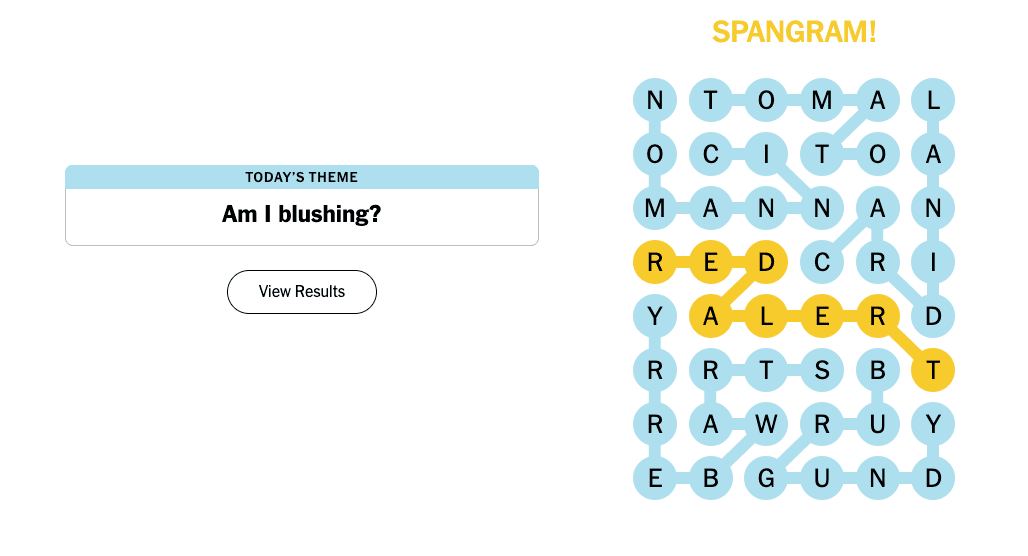Tap the B tile in STRAWBERRY
The image size is (1028, 556).
[711, 479]
